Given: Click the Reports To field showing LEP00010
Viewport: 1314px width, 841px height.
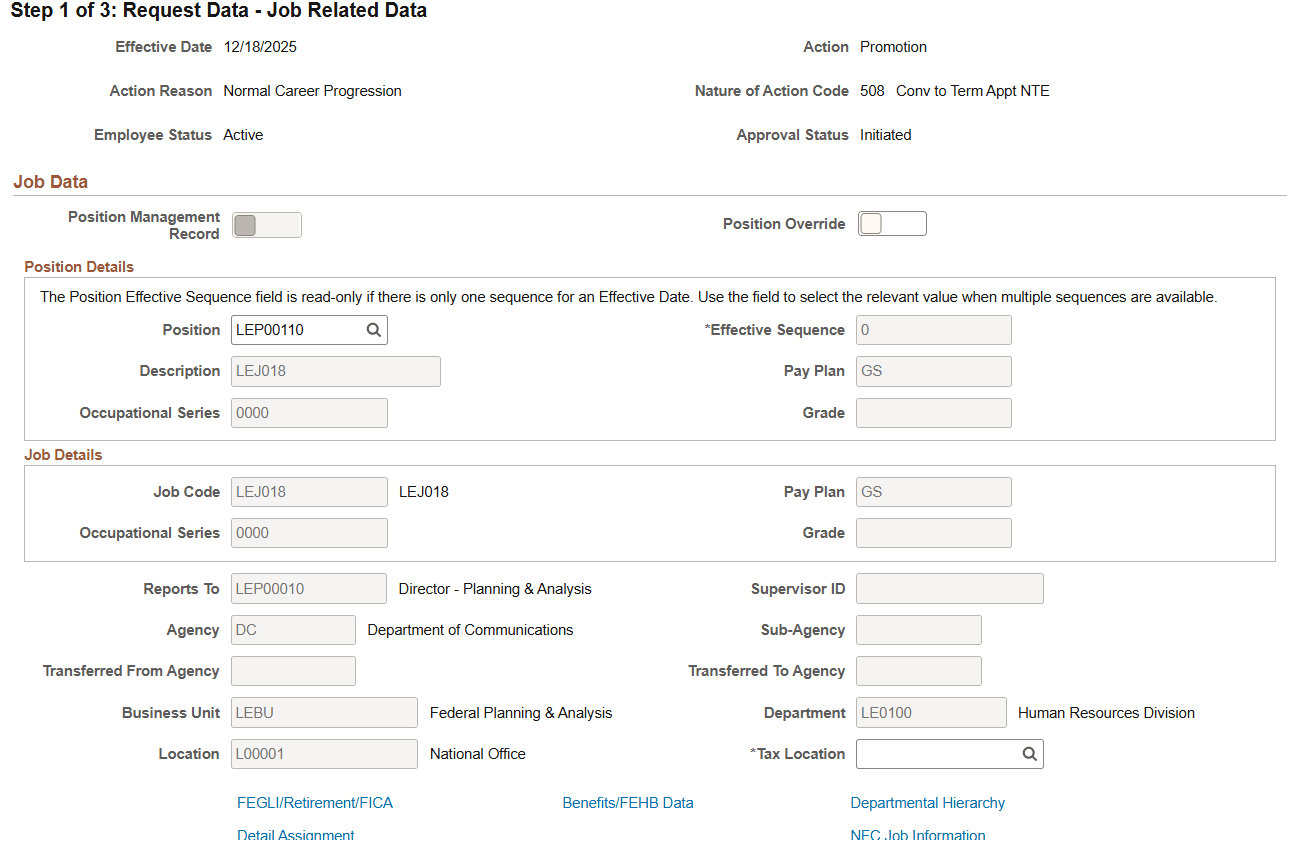Looking at the screenshot, I should click(308, 588).
